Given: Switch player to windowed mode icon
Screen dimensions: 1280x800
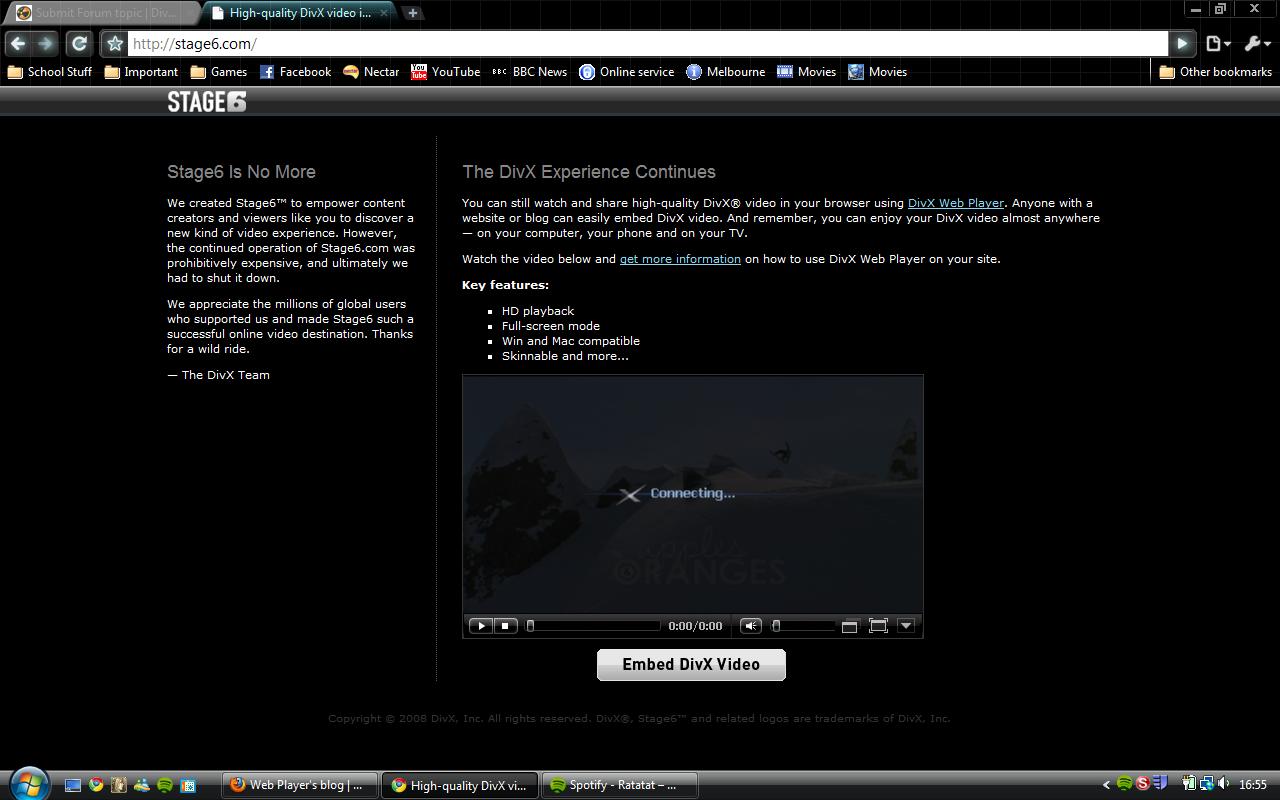Looking at the screenshot, I should [849, 626].
